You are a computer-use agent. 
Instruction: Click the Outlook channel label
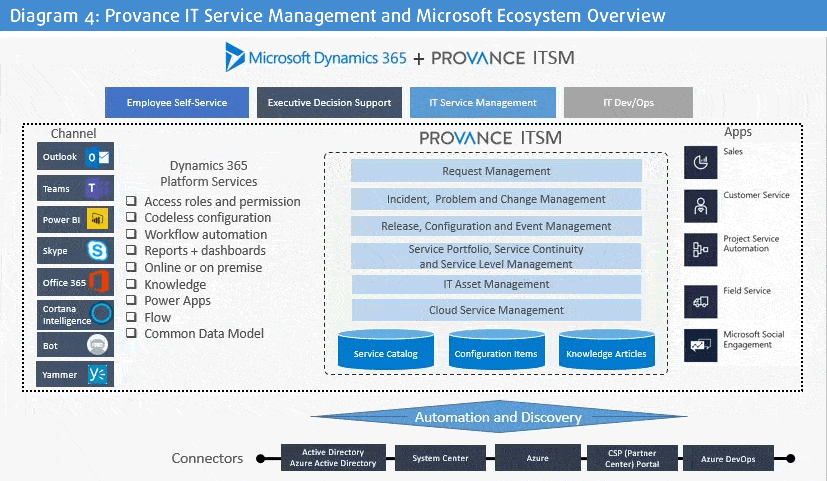(60, 157)
